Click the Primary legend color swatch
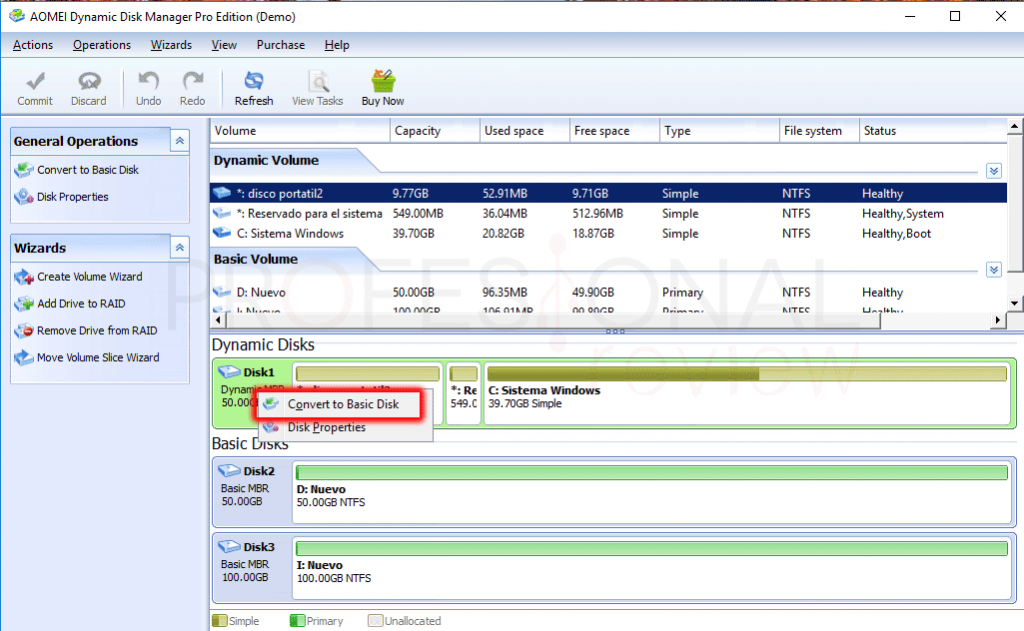The height and width of the screenshot is (631, 1024). (297, 621)
